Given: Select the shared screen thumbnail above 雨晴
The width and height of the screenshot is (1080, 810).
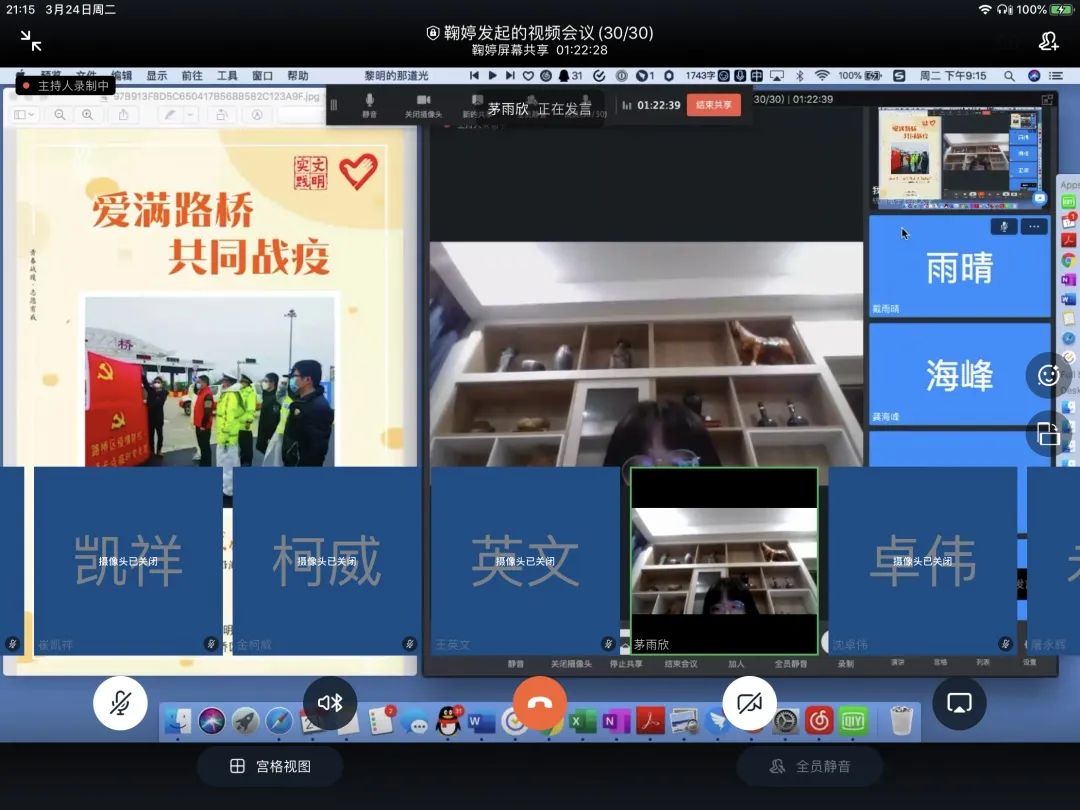Looking at the screenshot, I should coord(959,157).
